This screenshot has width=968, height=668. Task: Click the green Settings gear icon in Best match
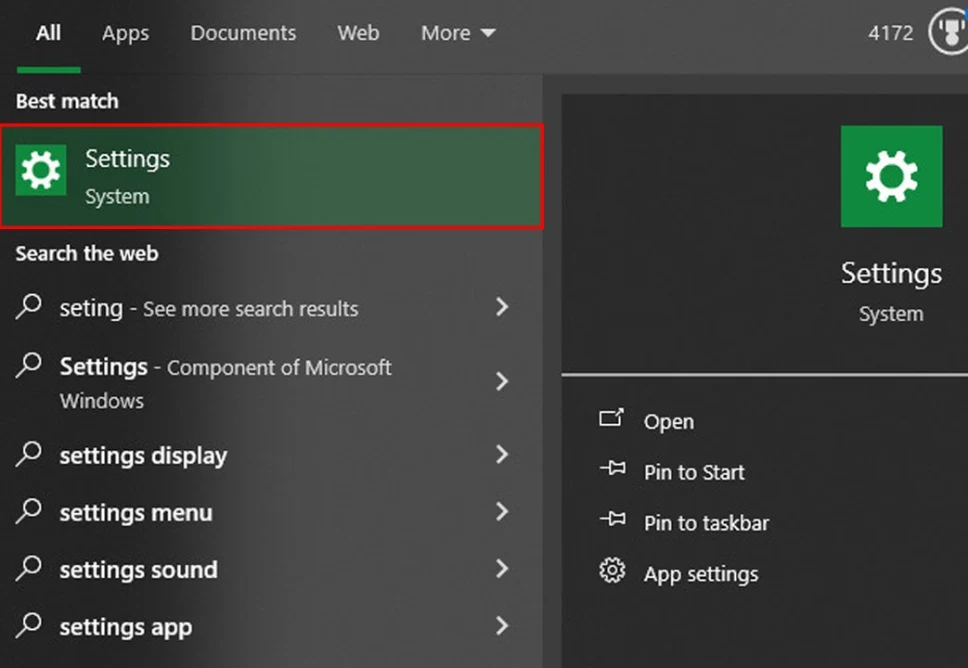pyautogui.click(x=41, y=170)
